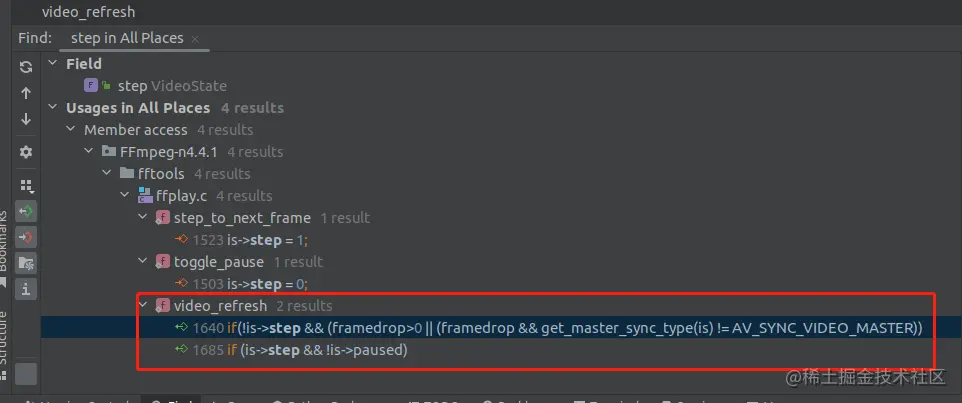Select usage '1503 is->step = 0;'
The width and height of the screenshot is (962, 403).
click(x=250, y=284)
